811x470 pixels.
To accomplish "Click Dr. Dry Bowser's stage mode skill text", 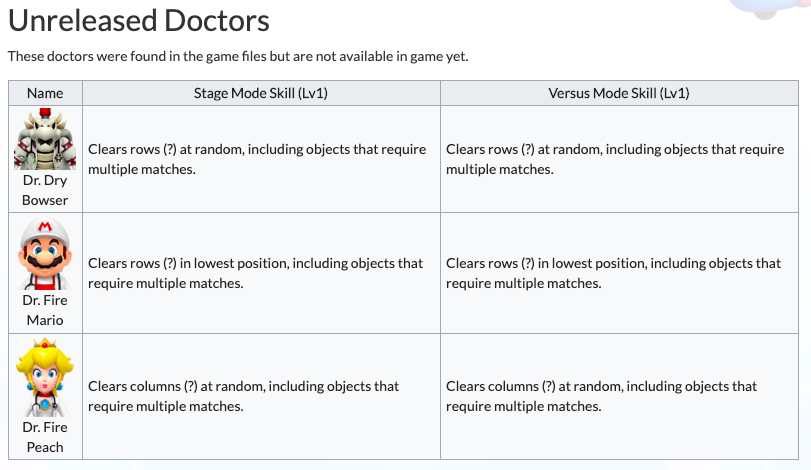I will pyautogui.click(x=257, y=159).
